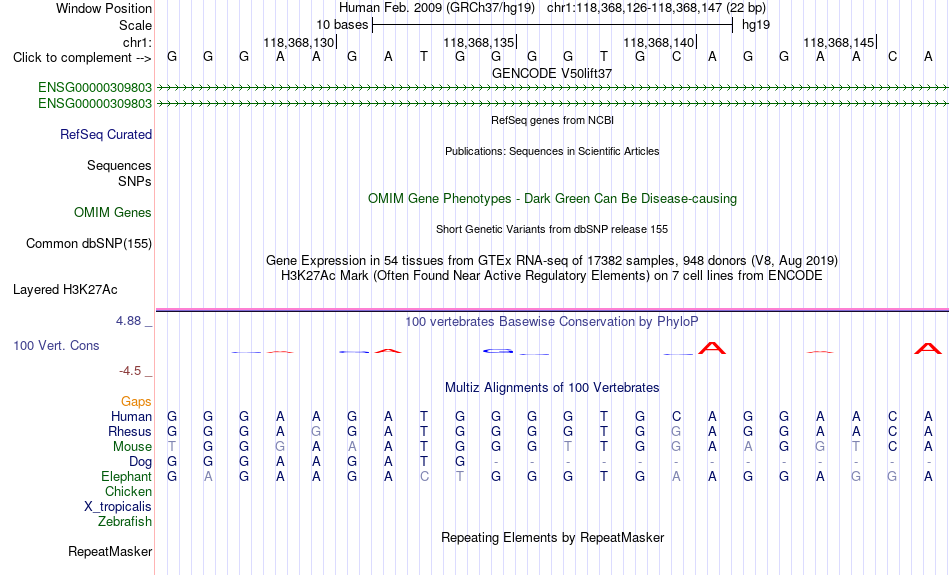
Task: Click the orange Gaps label
Action: click(136, 402)
